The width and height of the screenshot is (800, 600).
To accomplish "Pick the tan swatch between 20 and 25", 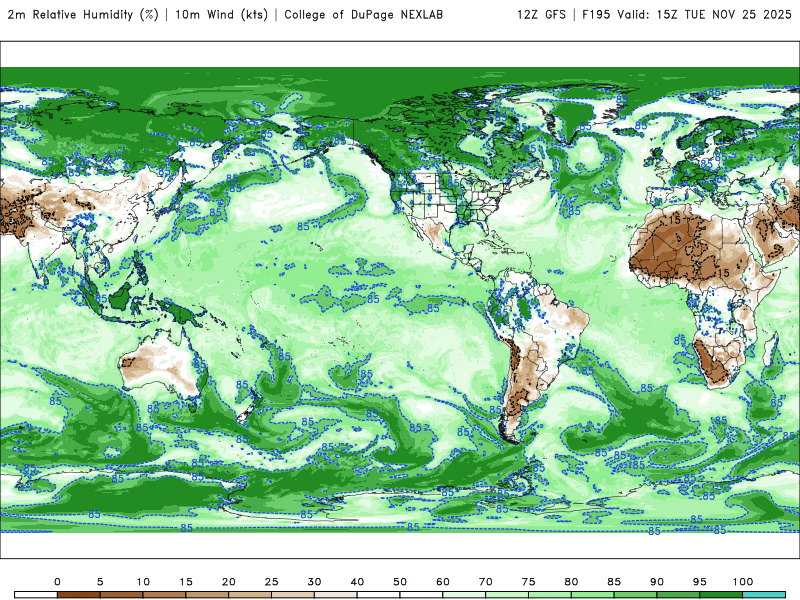I will point(250,595).
